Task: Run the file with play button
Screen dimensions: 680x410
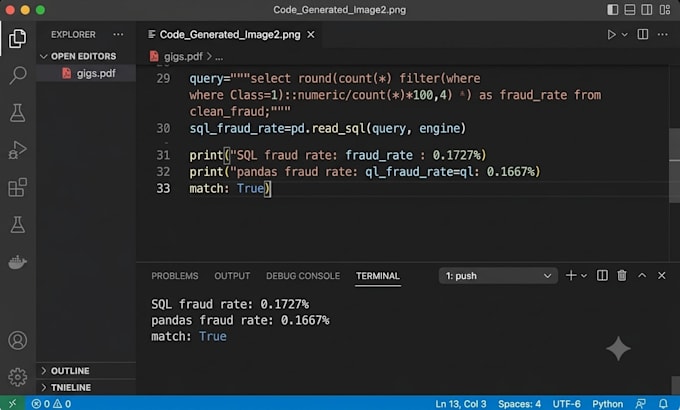Action: 611,35
